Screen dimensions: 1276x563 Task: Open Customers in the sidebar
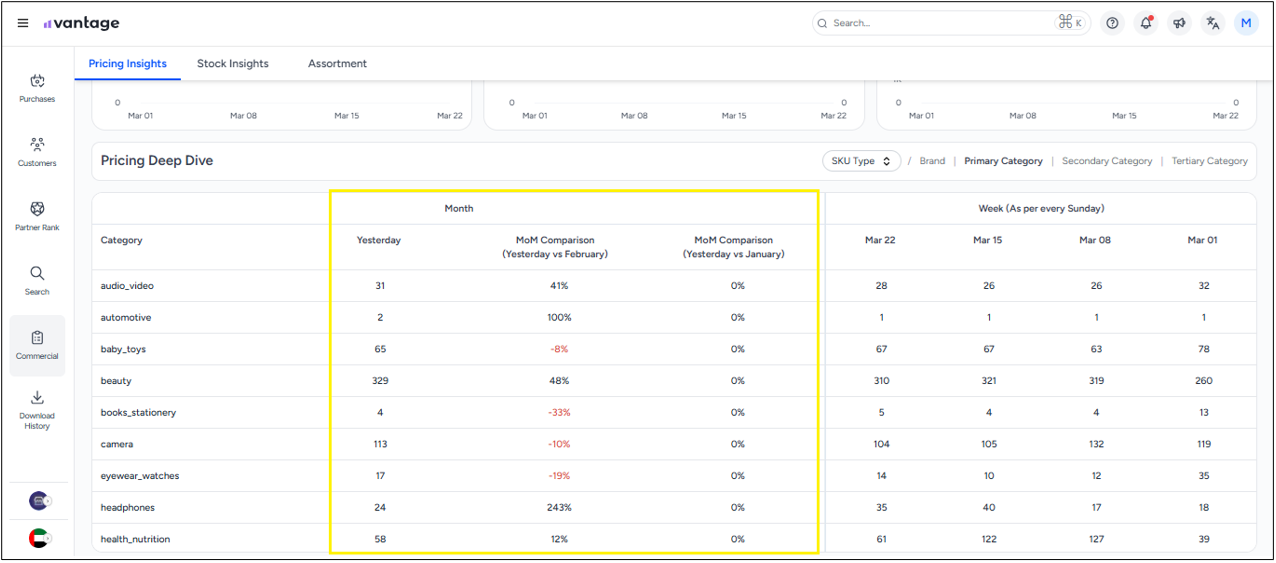[37, 152]
